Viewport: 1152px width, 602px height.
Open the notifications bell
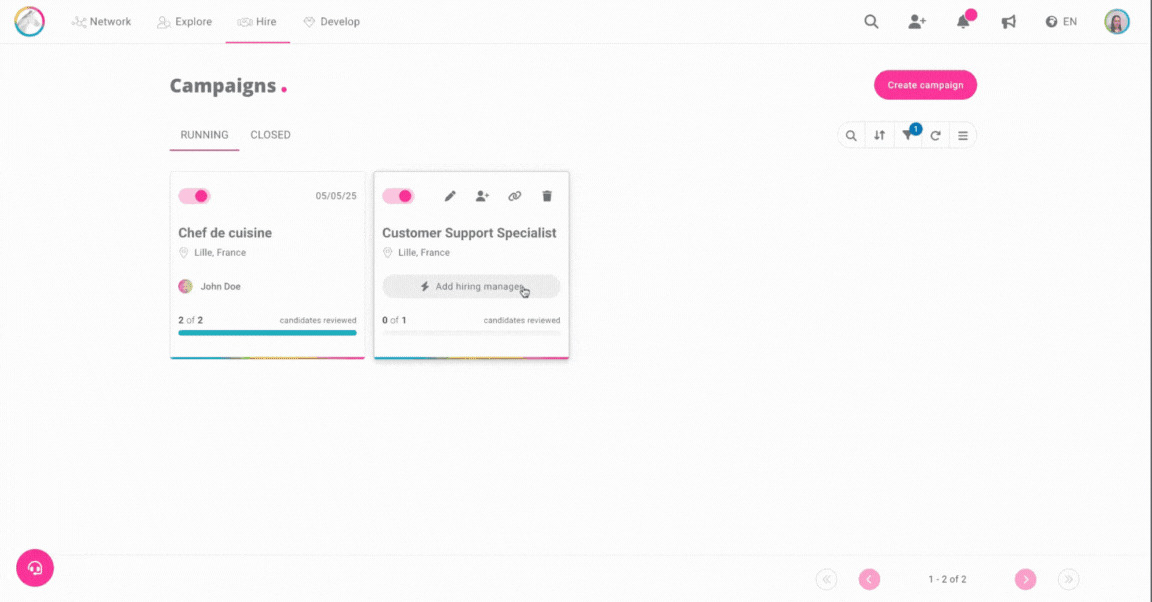[x=963, y=22]
